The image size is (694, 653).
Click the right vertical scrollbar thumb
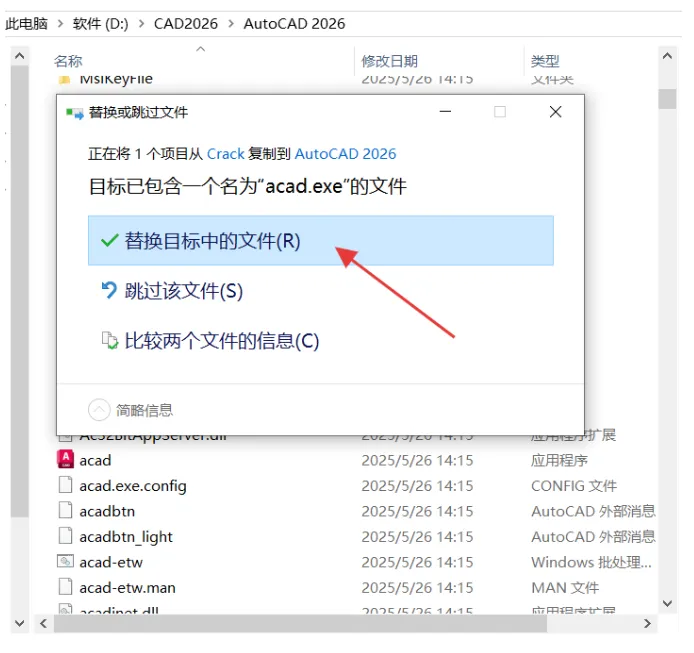click(667, 99)
